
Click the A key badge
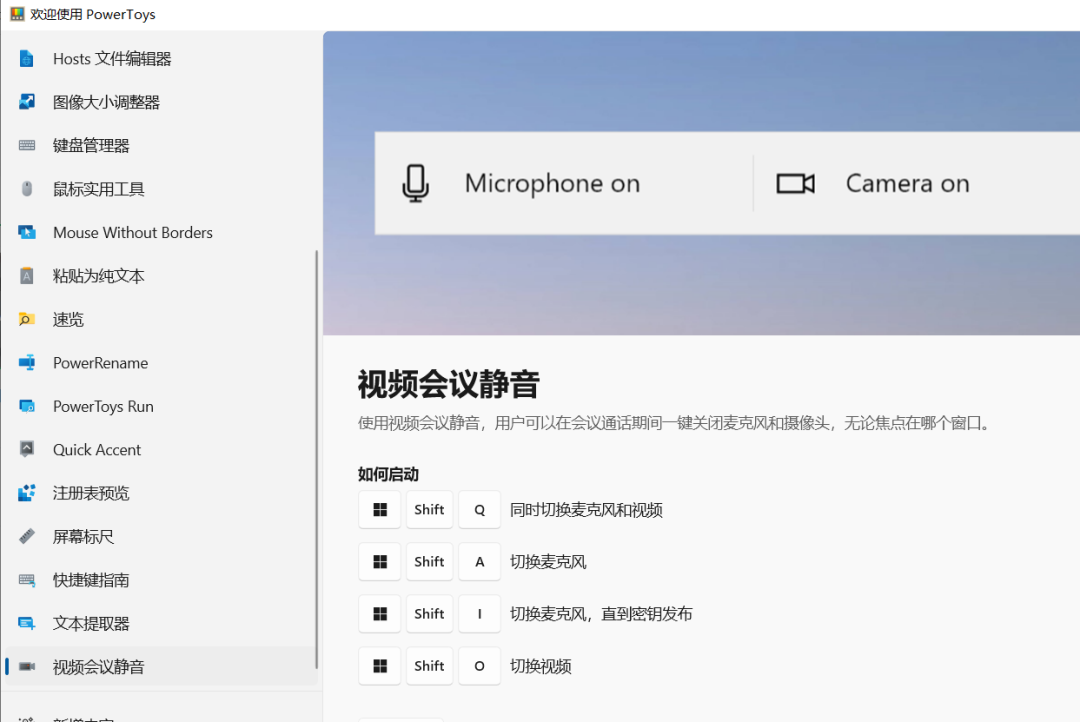(x=479, y=561)
